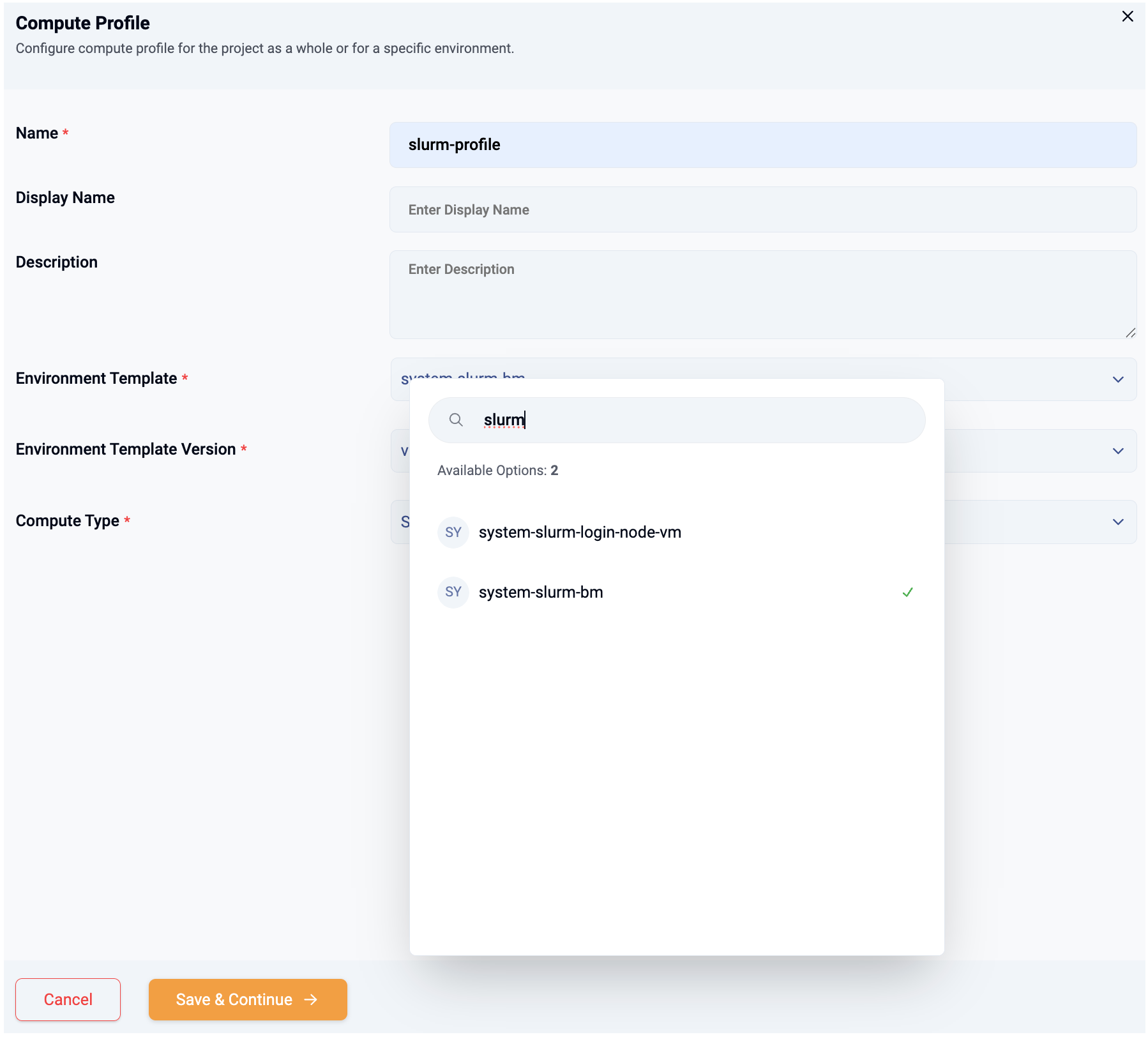
Task: Open the Compute Type dropdown chevron
Action: coord(1118,522)
